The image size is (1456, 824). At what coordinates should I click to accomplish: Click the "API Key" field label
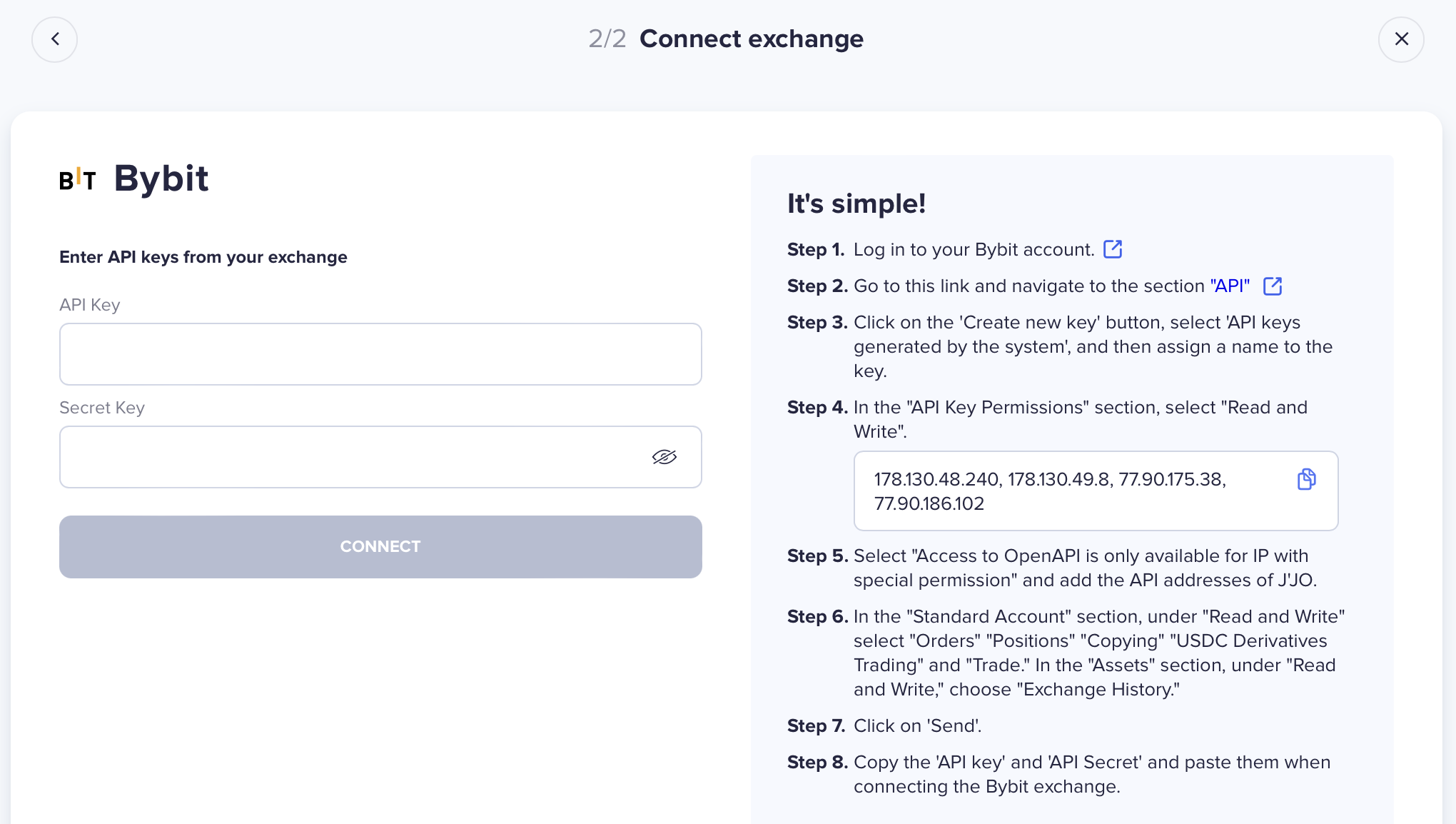pyautogui.click(x=90, y=305)
